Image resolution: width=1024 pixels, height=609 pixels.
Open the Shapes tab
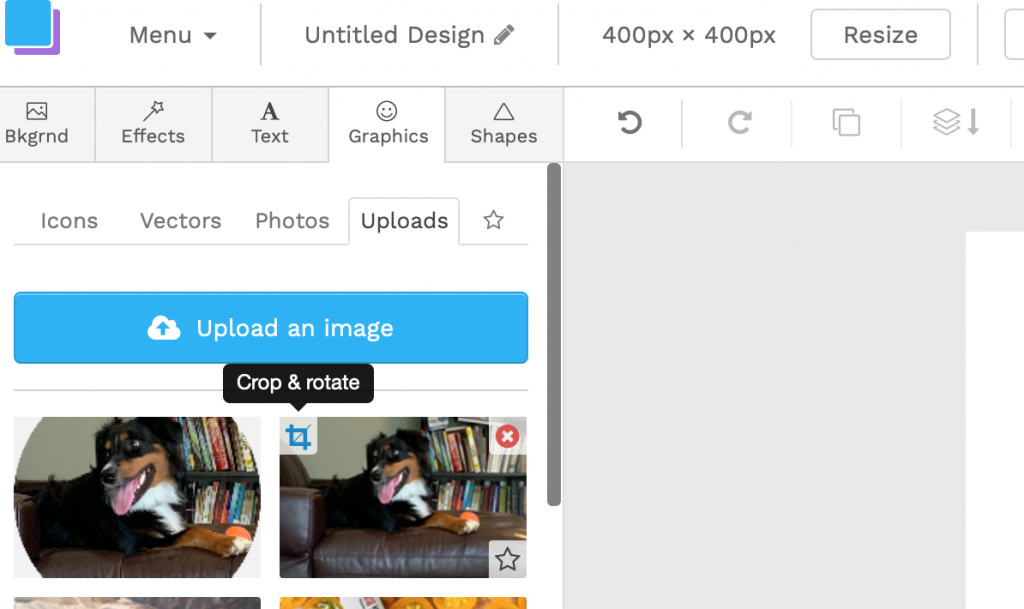(504, 124)
